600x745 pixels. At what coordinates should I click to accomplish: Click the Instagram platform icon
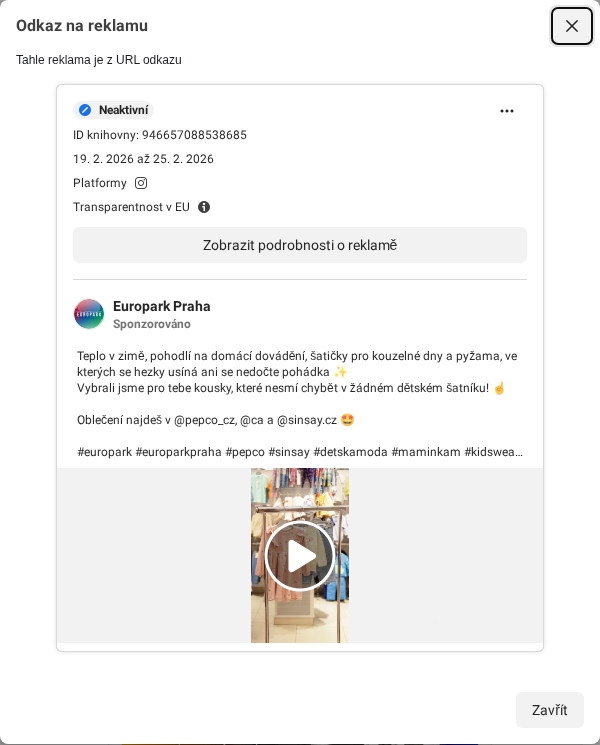pos(141,183)
